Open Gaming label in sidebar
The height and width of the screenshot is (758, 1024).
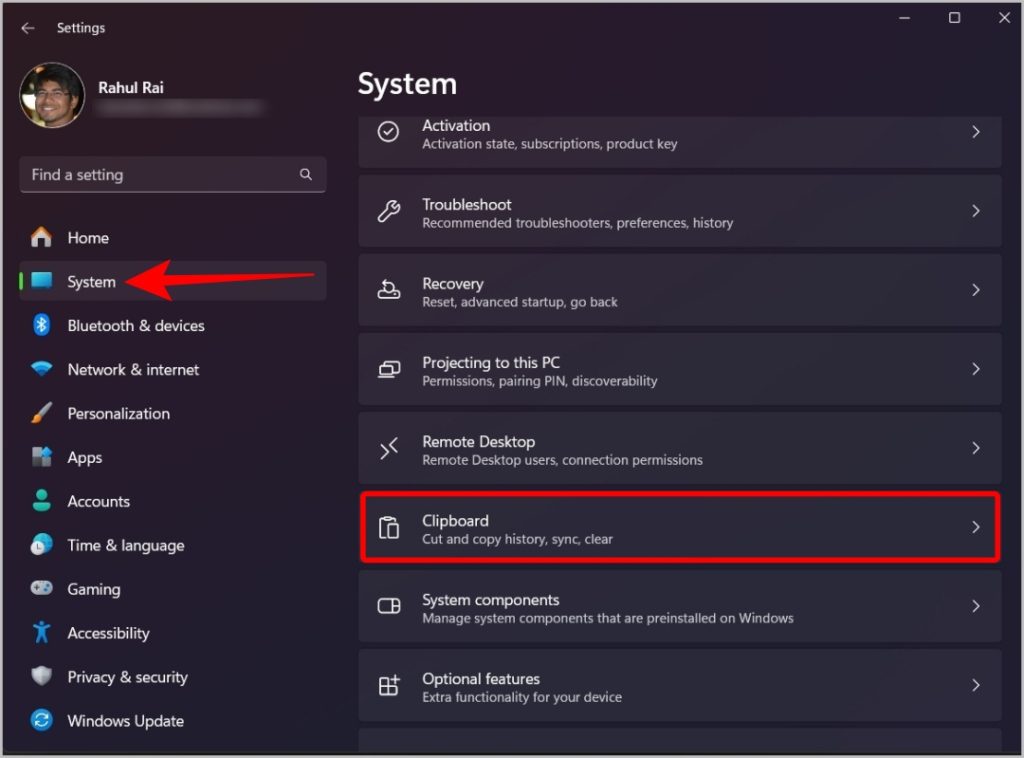click(x=94, y=590)
